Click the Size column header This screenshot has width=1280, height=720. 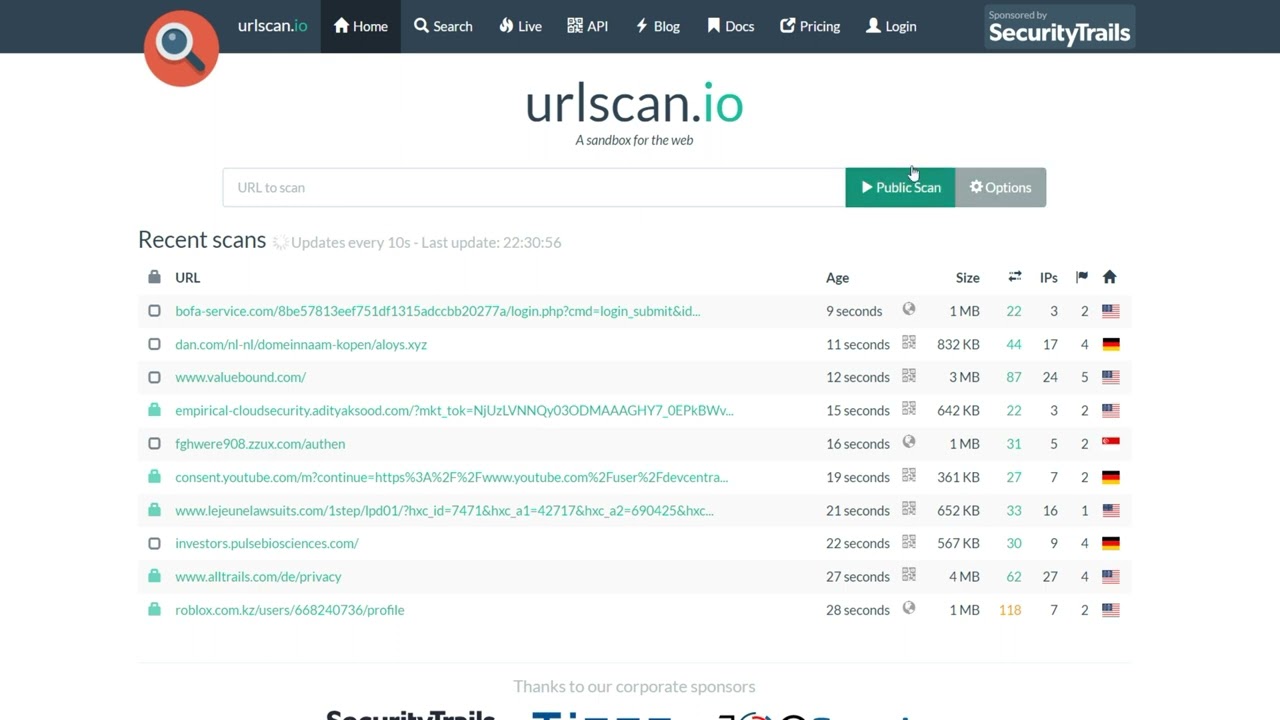pyautogui.click(x=967, y=277)
